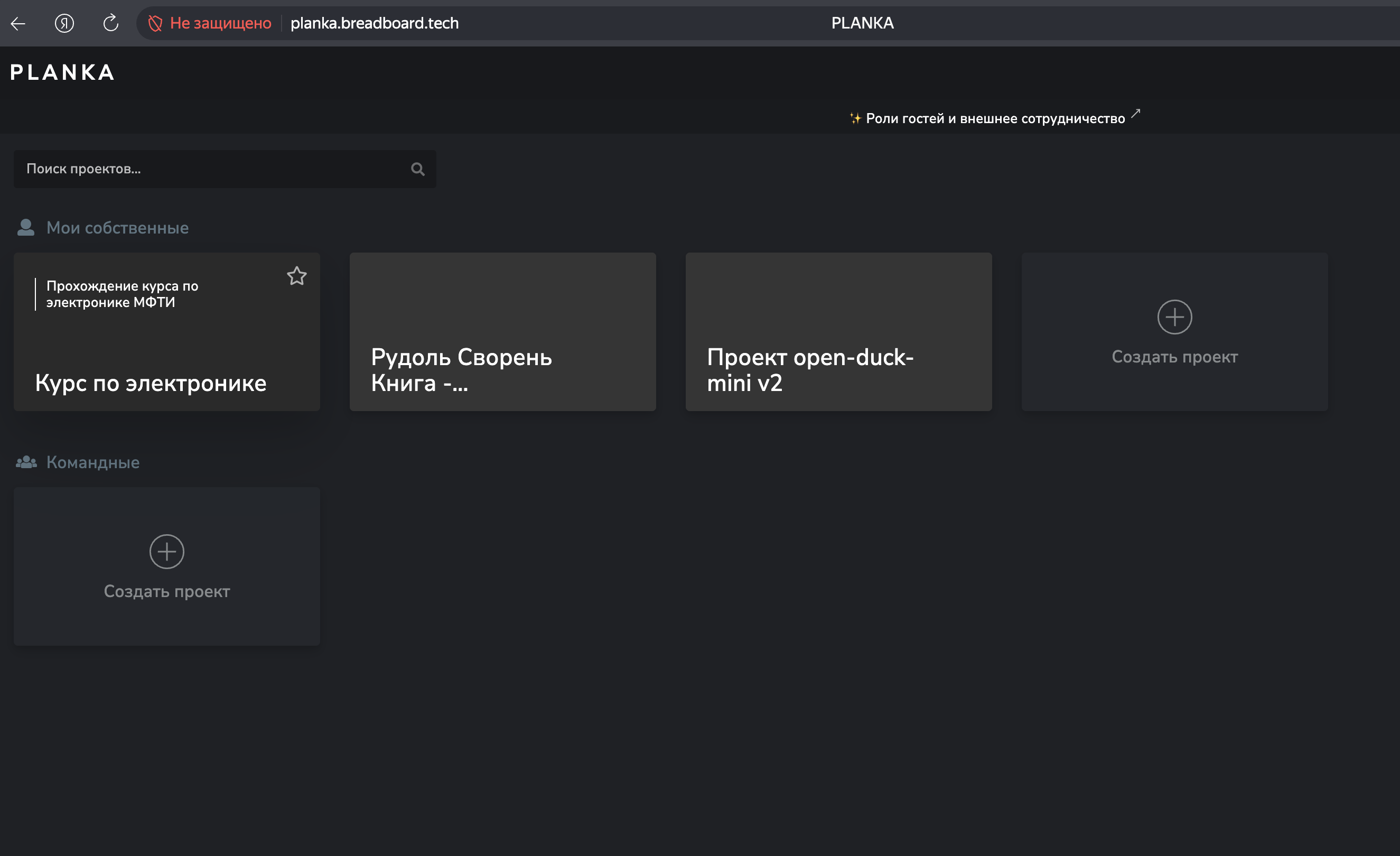The image size is (1400, 856).
Task: Click the Не защищено security warning text
Action: tap(220, 23)
